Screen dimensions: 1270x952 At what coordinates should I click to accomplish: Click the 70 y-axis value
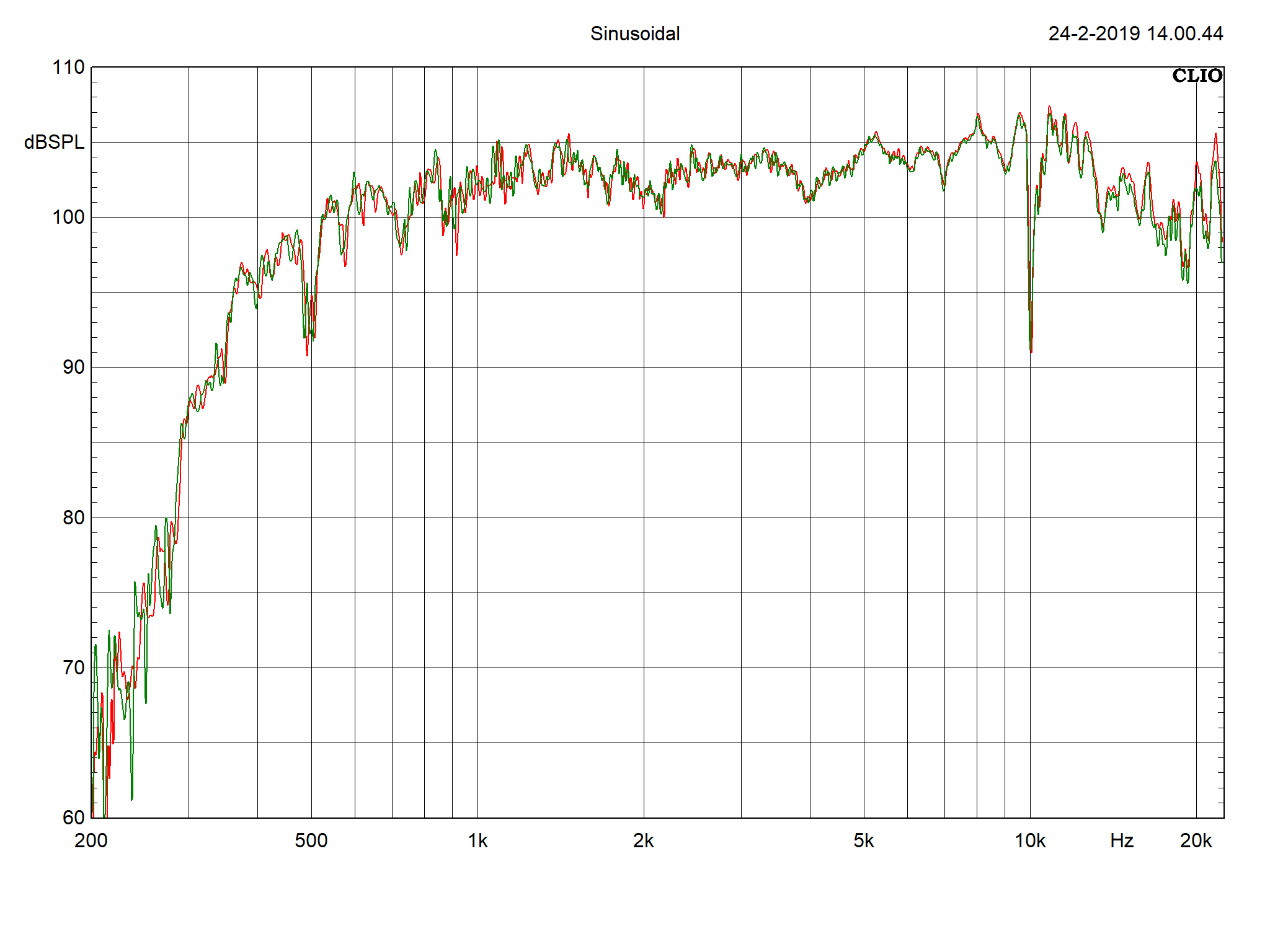point(74,668)
